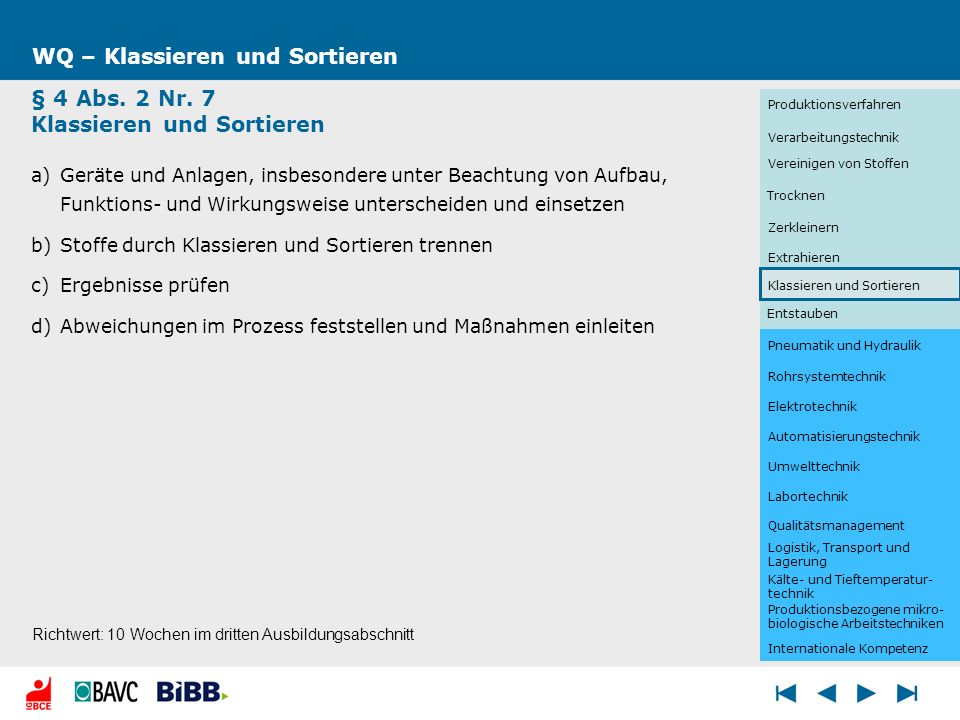Image resolution: width=960 pixels, height=720 pixels.
Task: Go to the previous slide arrow
Action: tap(827, 693)
